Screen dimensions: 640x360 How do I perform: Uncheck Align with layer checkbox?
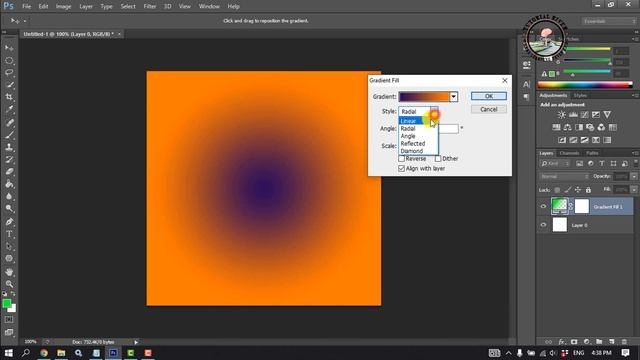[402, 168]
